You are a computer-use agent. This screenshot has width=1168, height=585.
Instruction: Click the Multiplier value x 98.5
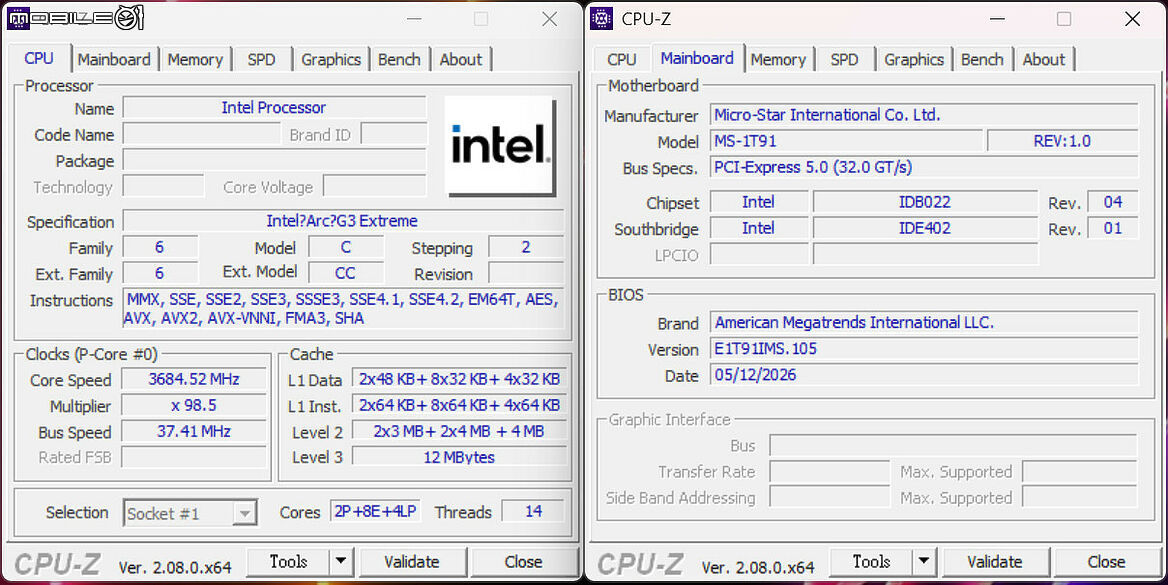coord(194,405)
